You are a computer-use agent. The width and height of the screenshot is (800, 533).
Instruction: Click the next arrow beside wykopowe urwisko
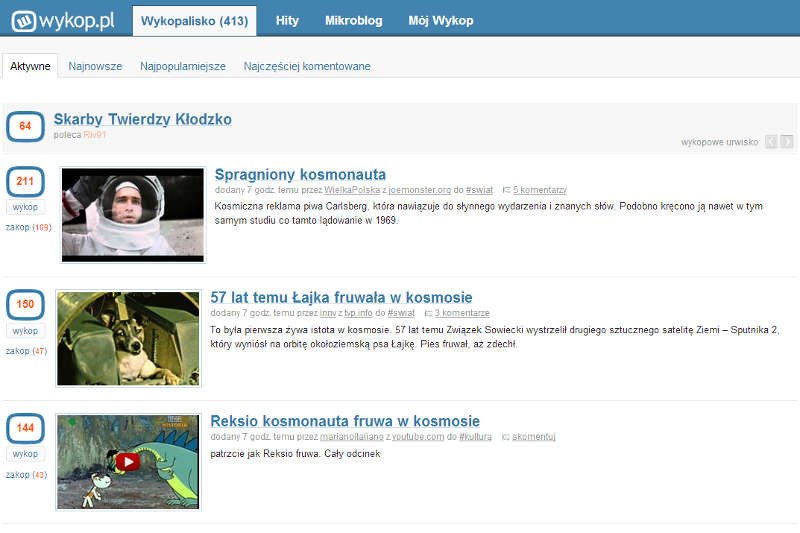coord(787,142)
